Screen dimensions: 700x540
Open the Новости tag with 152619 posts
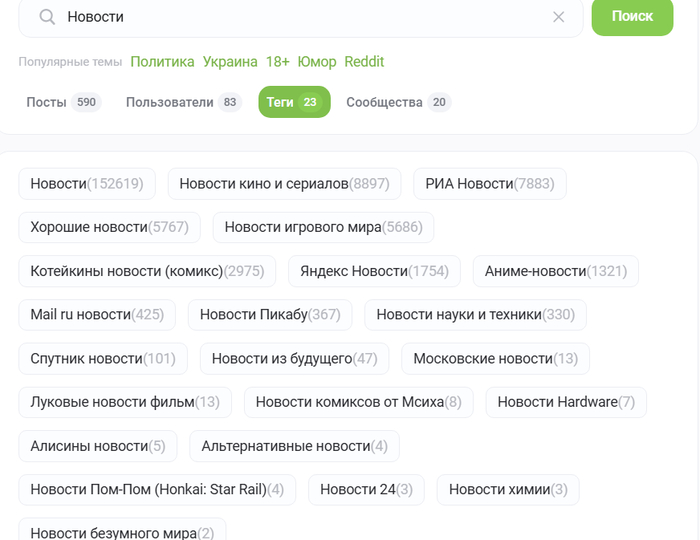click(x=87, y=184)
